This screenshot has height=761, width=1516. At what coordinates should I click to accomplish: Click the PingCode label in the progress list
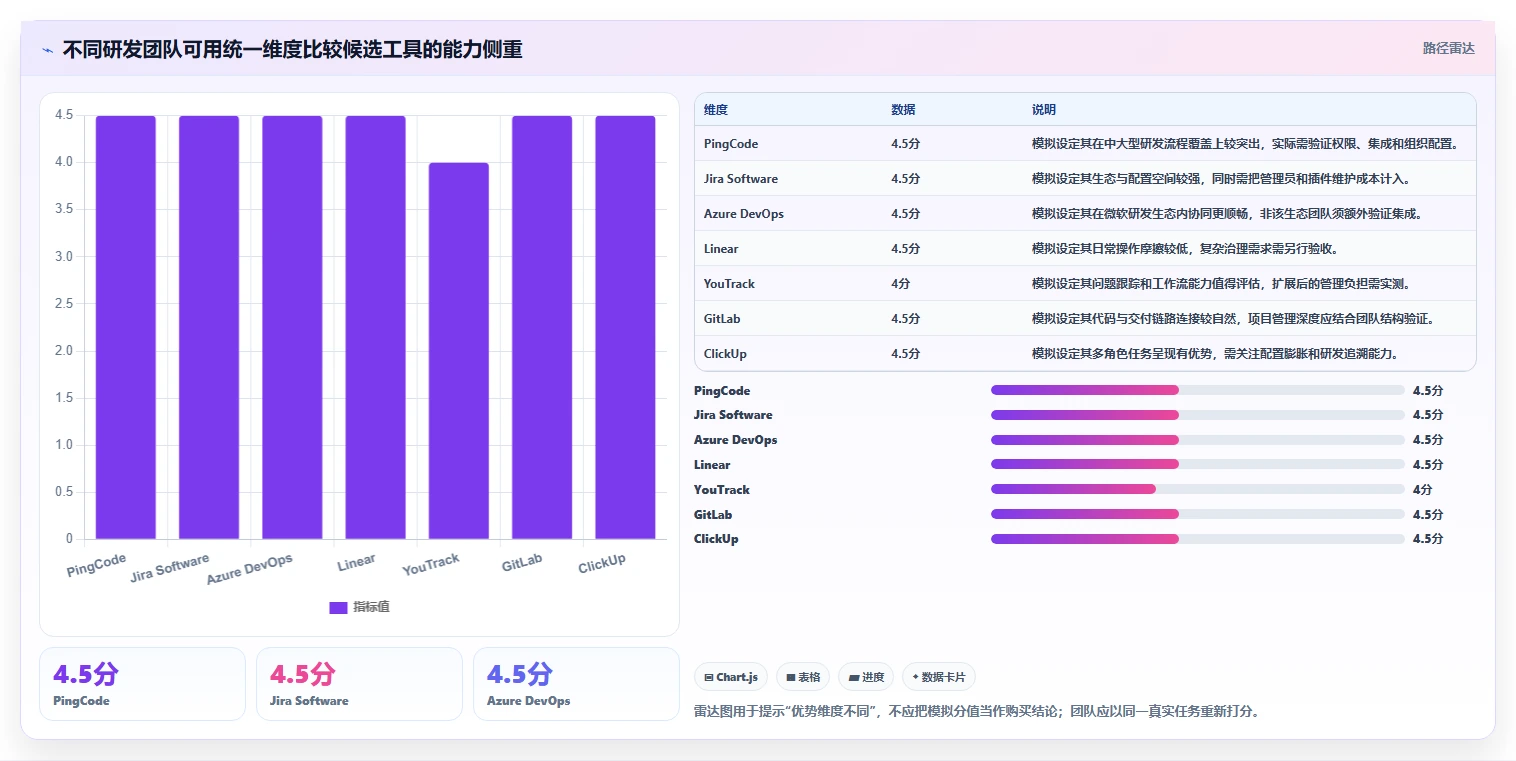pos(722,391)
